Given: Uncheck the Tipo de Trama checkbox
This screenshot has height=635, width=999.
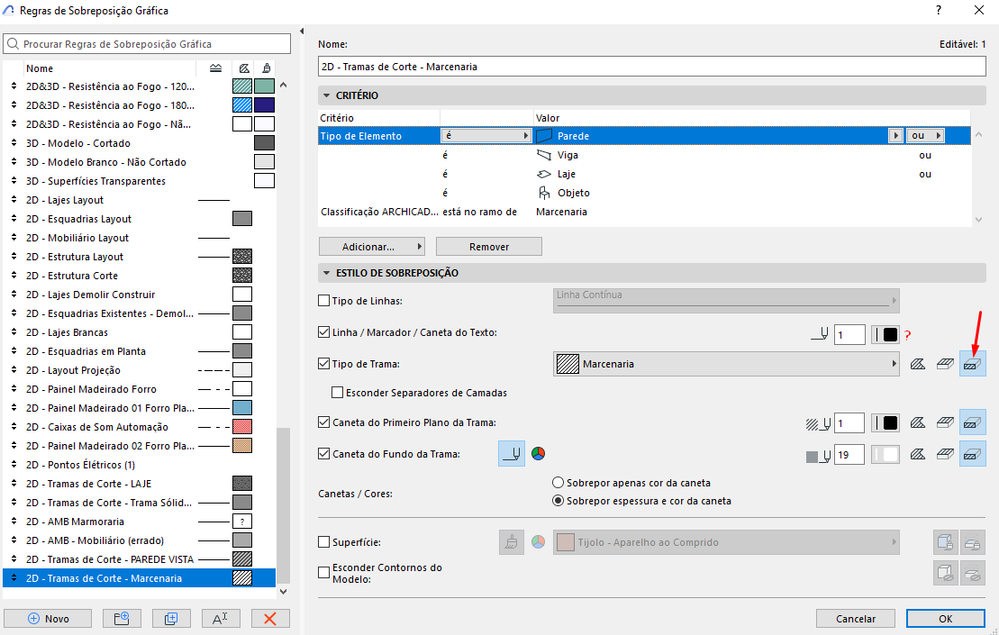Looking at the screenshot, I should click(x=324, y=364).
